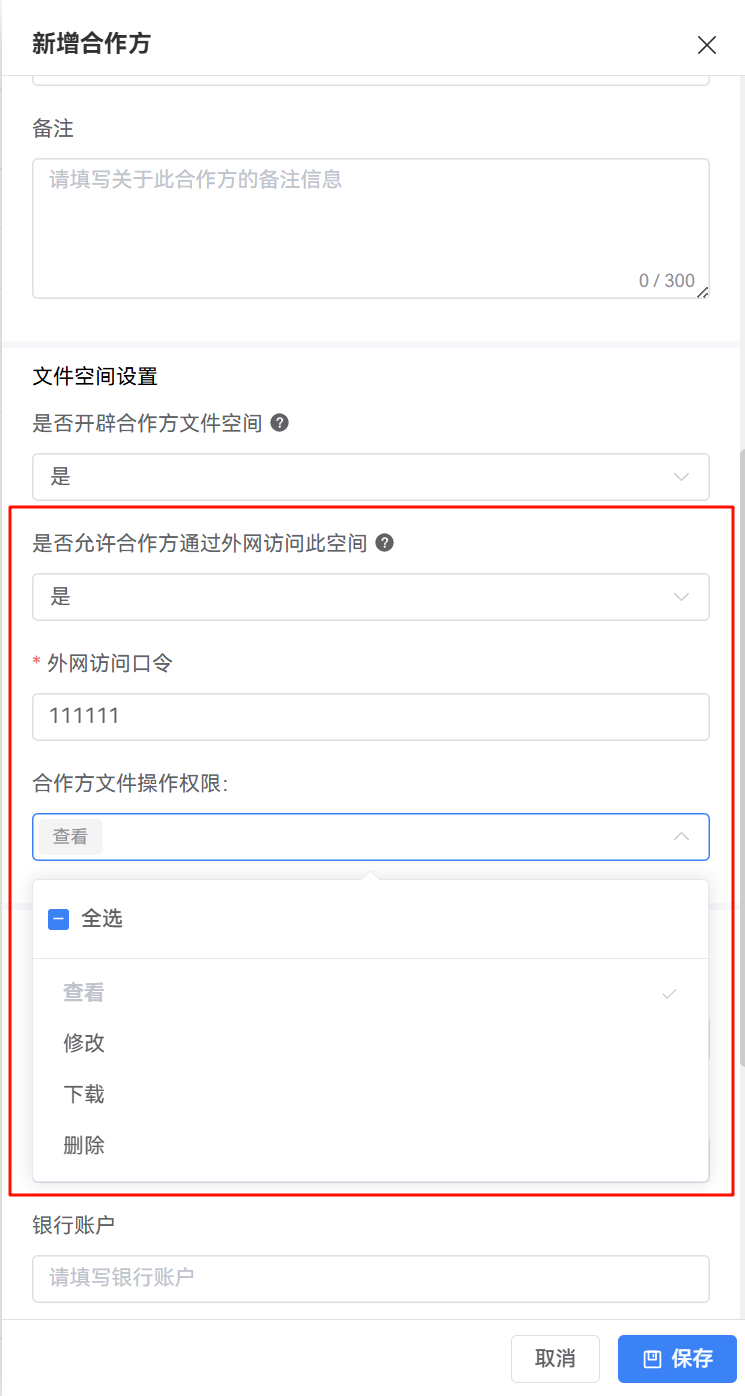
Task: Toggle the 全选 checkbox
Action: click(x=59, y=919)
